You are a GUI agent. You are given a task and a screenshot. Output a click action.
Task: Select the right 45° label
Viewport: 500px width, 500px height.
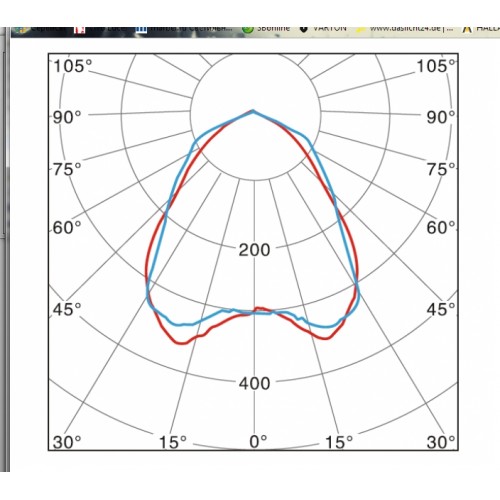441,310
